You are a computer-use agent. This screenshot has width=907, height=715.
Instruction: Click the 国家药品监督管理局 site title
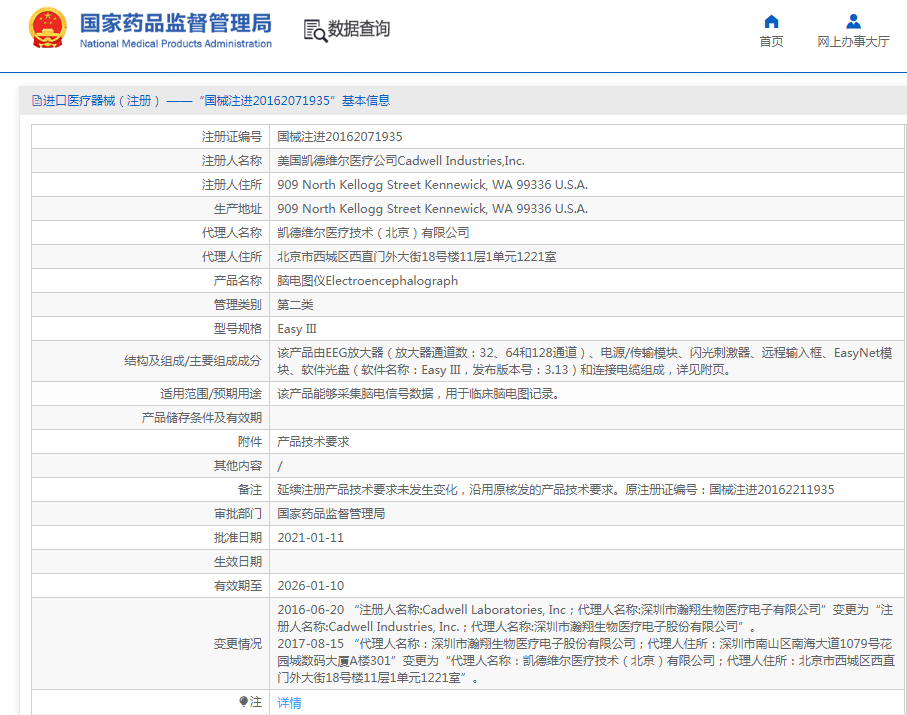(175, 22)
